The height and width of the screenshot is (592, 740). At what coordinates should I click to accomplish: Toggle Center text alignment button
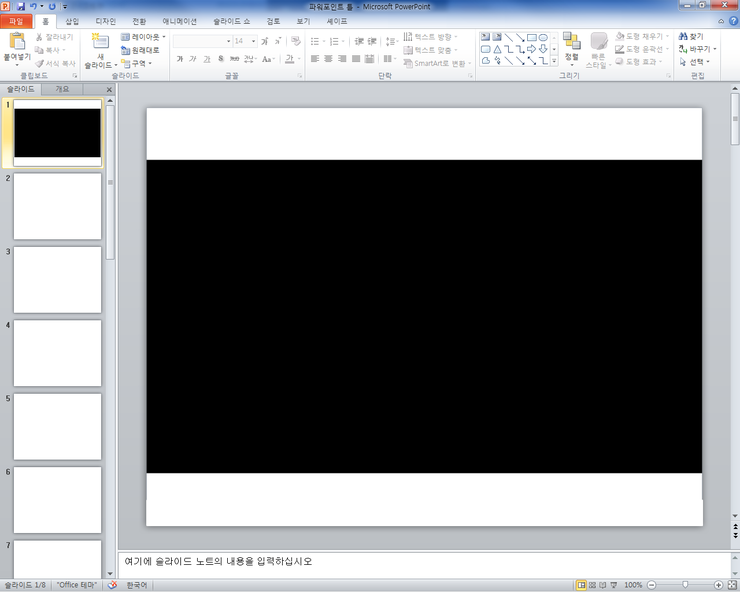coord(328,59)
